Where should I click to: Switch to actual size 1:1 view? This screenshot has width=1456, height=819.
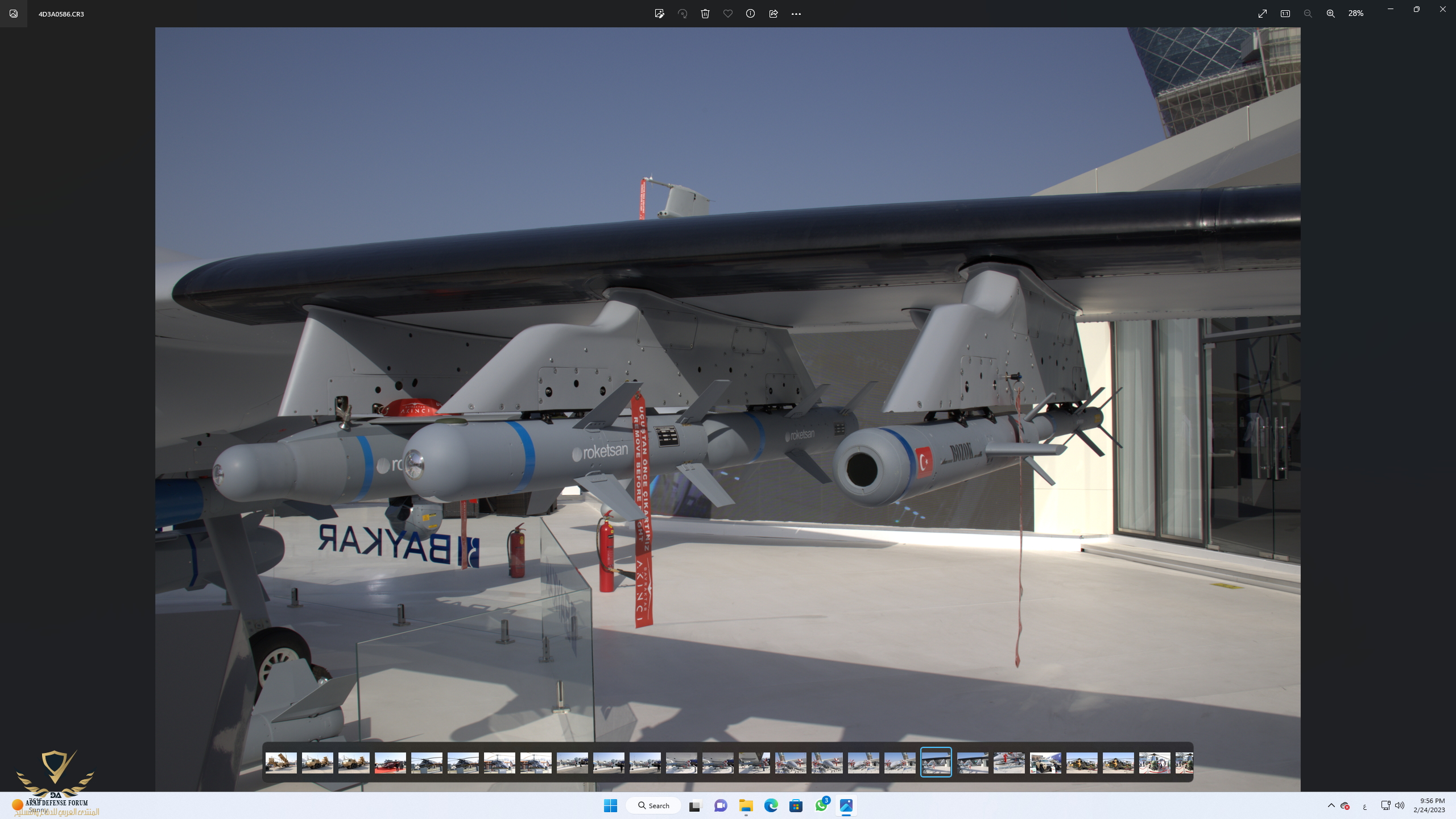click(1285, 14)
